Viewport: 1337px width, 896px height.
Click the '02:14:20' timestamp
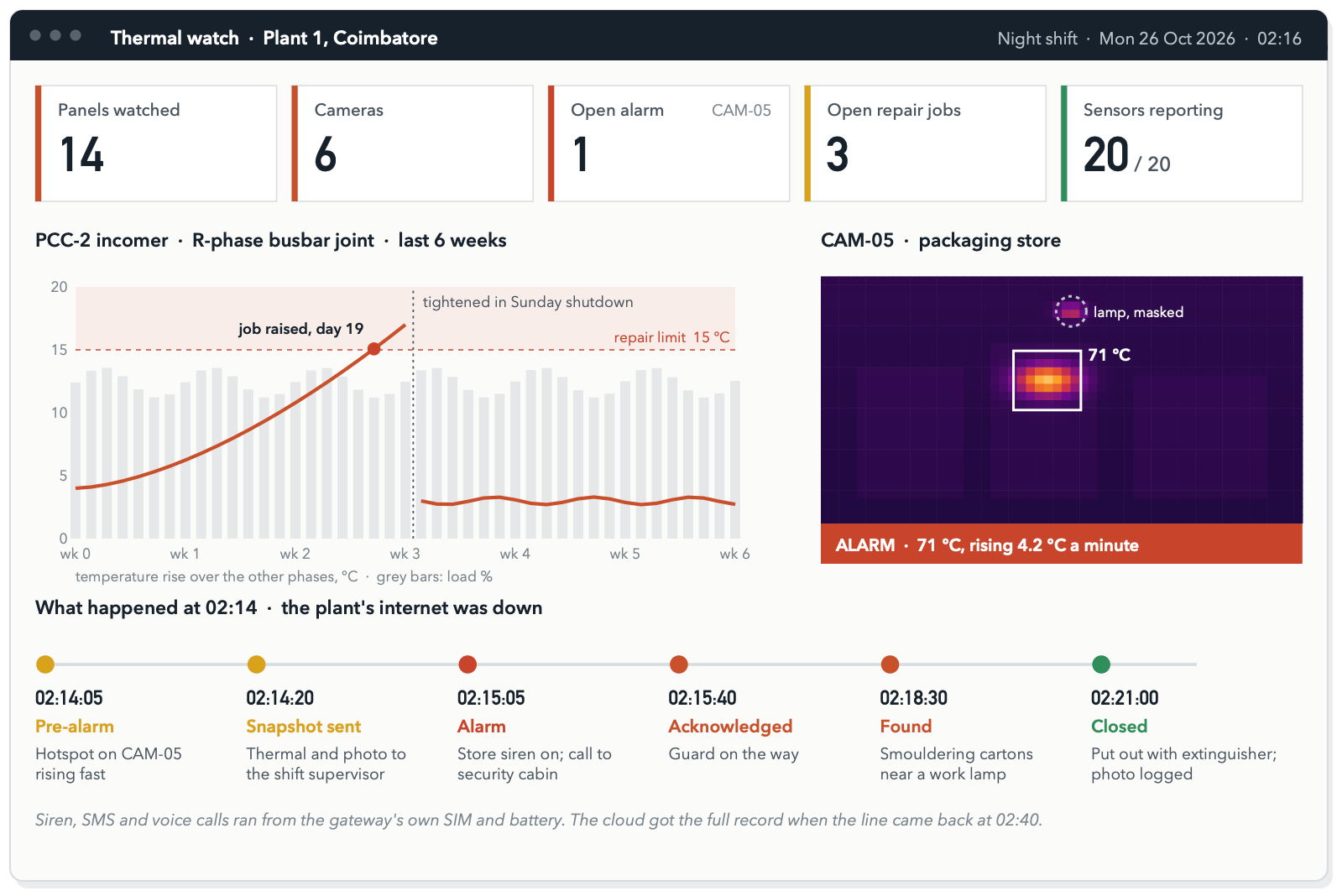pos(280,698)
